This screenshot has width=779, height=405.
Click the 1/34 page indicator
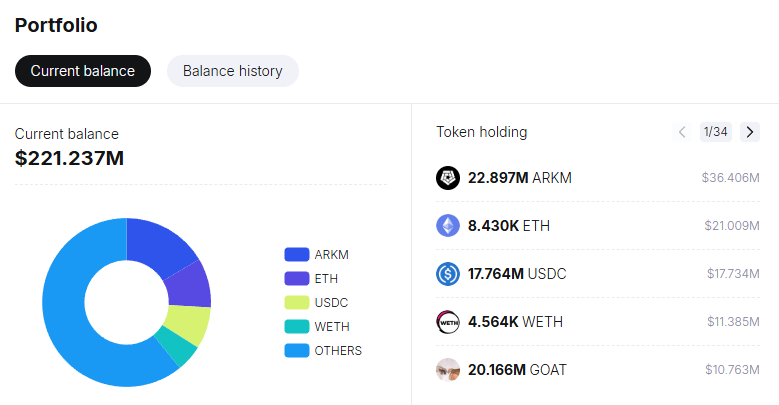pyautogui.click(x=715, y=132)
